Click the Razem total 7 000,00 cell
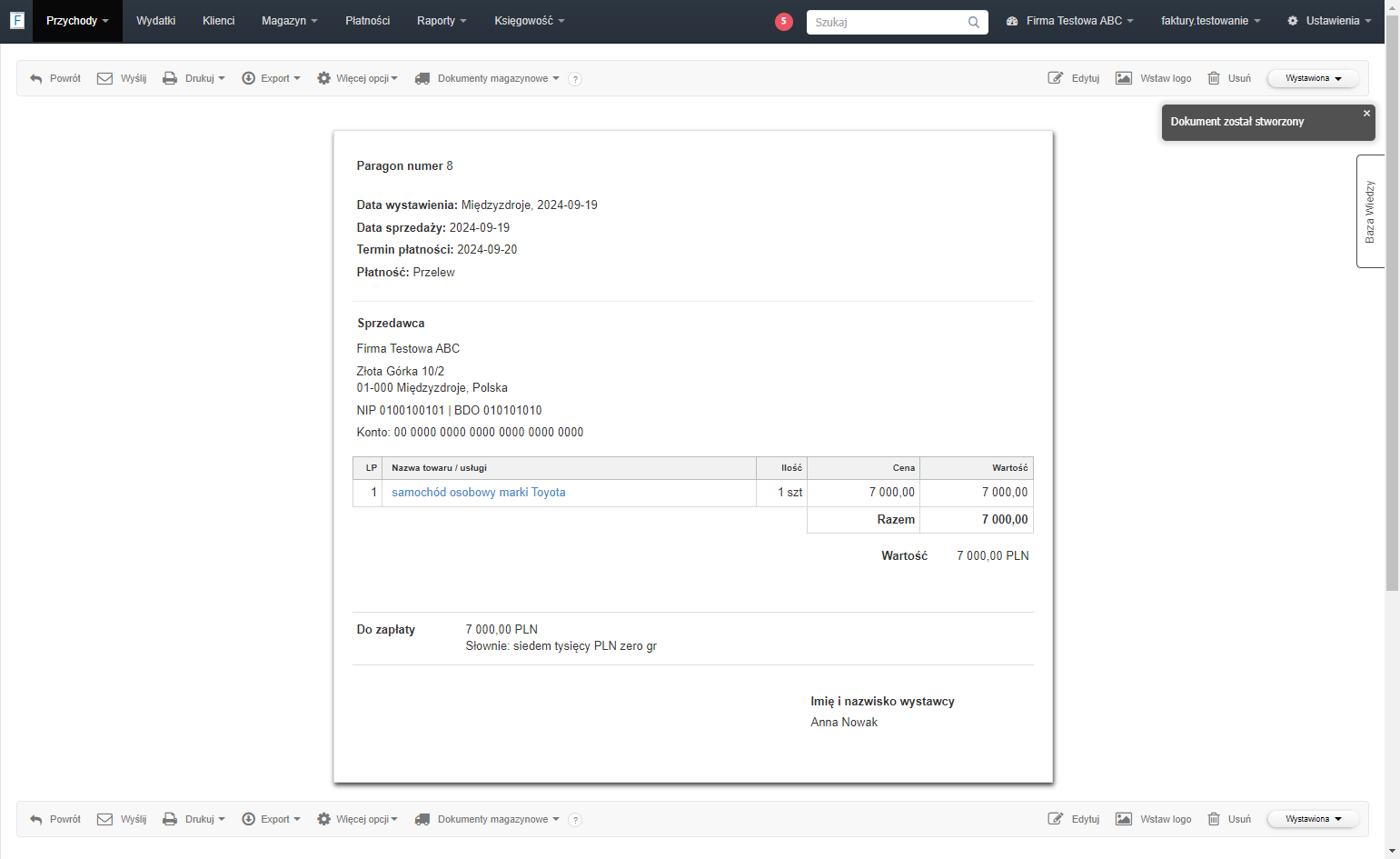1400x859 pixels. click(x=977, y=519)
